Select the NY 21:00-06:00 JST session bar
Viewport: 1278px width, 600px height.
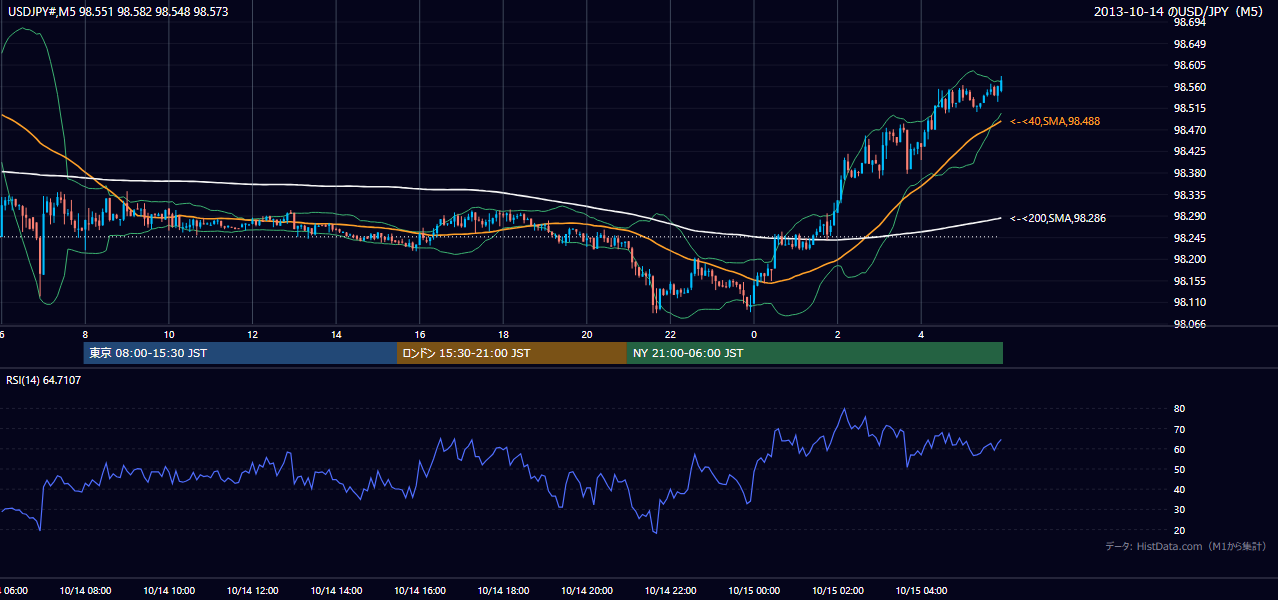pos(815,353)
